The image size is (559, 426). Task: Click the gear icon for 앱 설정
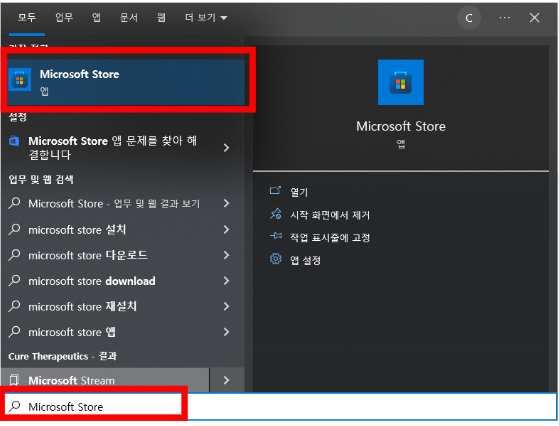275,259
